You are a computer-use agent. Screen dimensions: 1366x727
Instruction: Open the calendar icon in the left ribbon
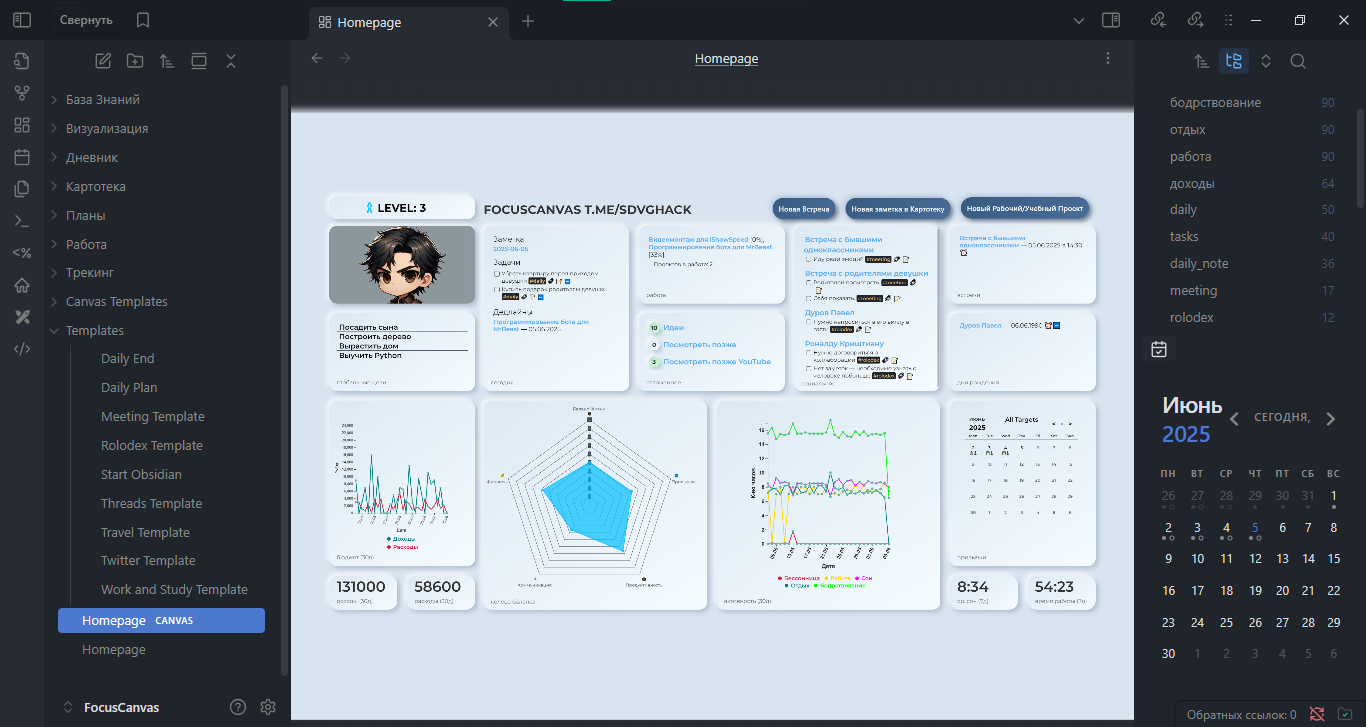coord(21,156)
